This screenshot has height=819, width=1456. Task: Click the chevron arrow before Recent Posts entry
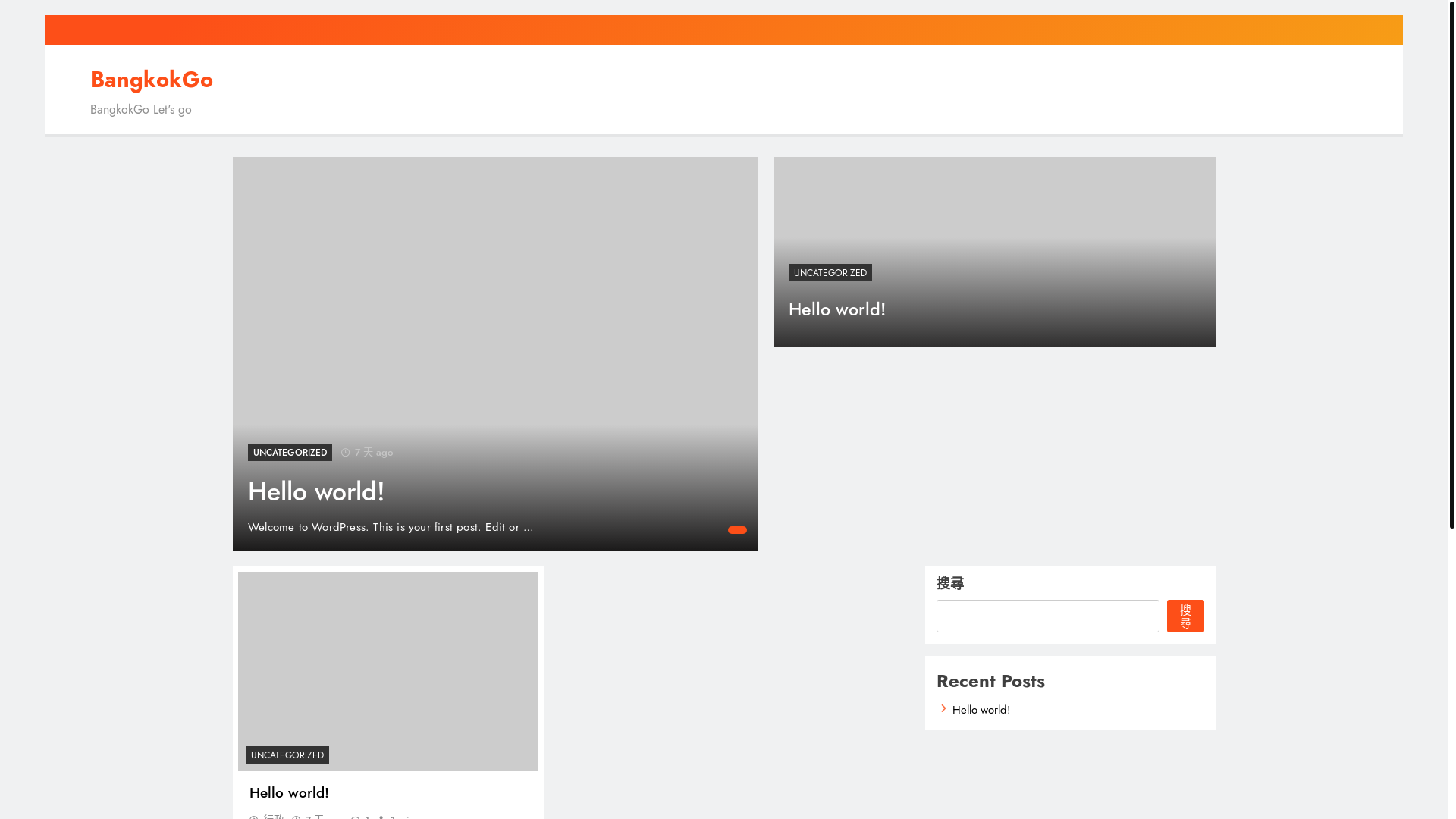pyautogui.click(x=943, y=709)
